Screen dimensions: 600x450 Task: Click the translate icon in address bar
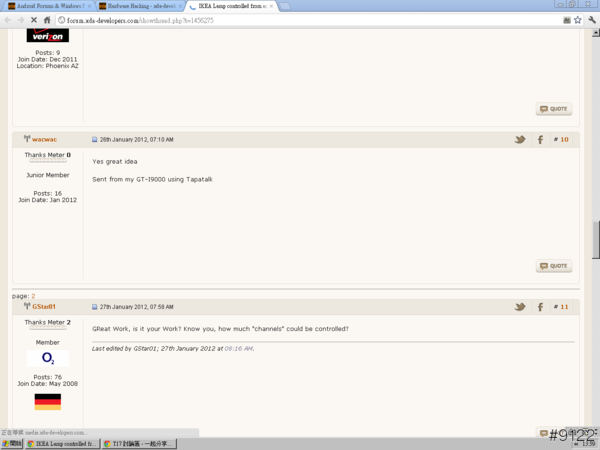pos(567,20)
